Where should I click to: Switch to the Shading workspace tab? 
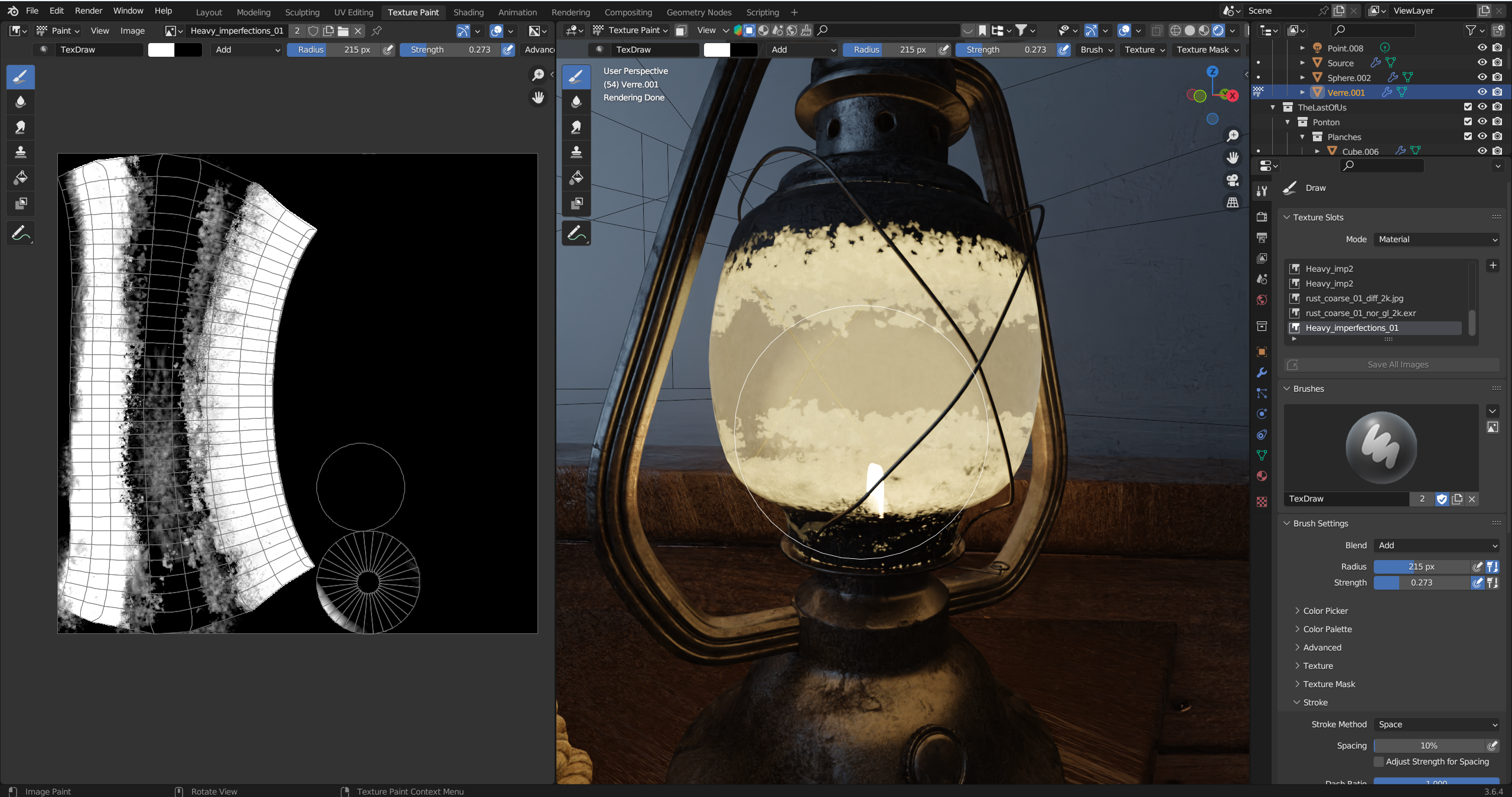pyautogui.click(x=468, y=12)
